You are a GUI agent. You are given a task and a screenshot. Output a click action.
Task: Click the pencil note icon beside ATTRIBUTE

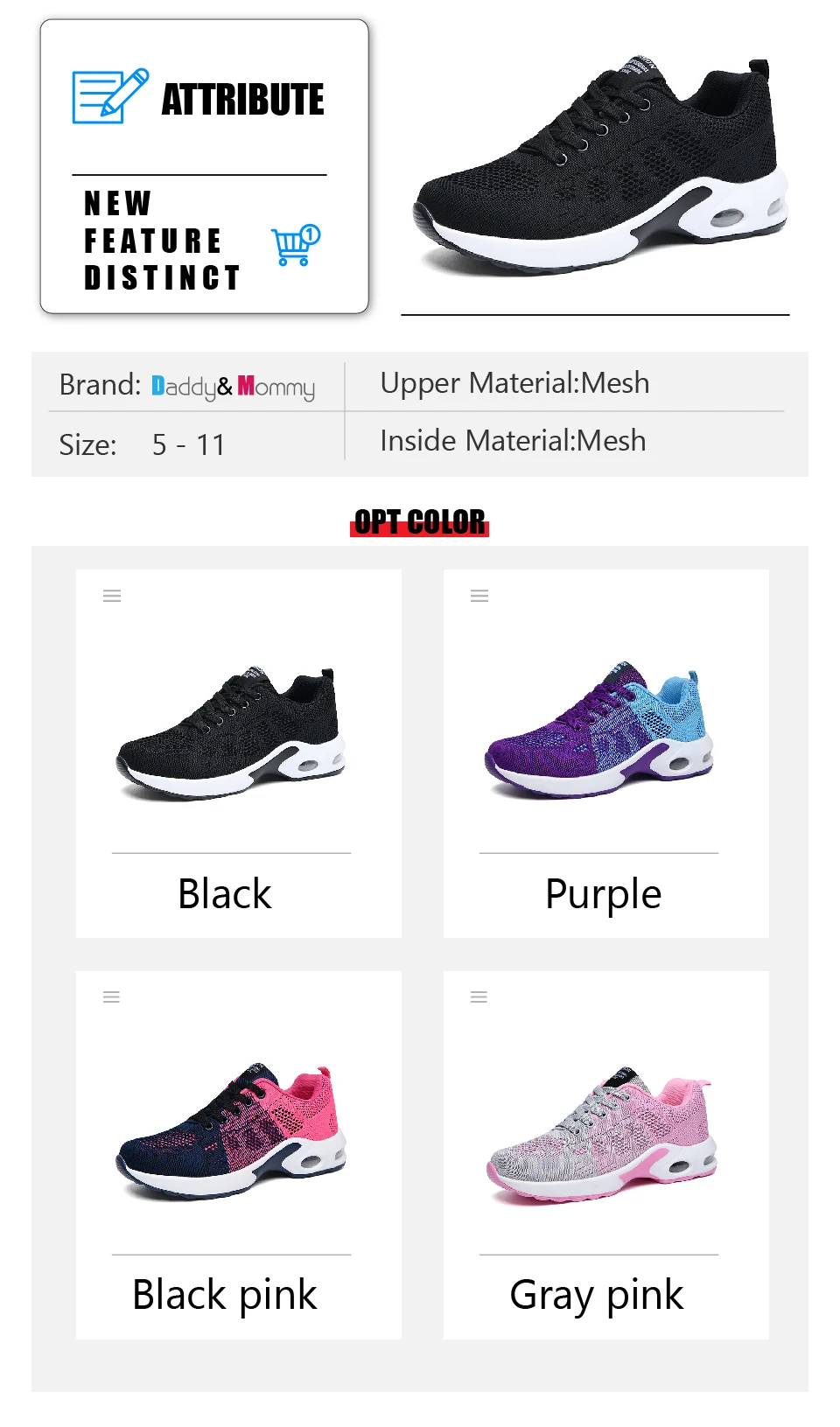coord(110,96)
